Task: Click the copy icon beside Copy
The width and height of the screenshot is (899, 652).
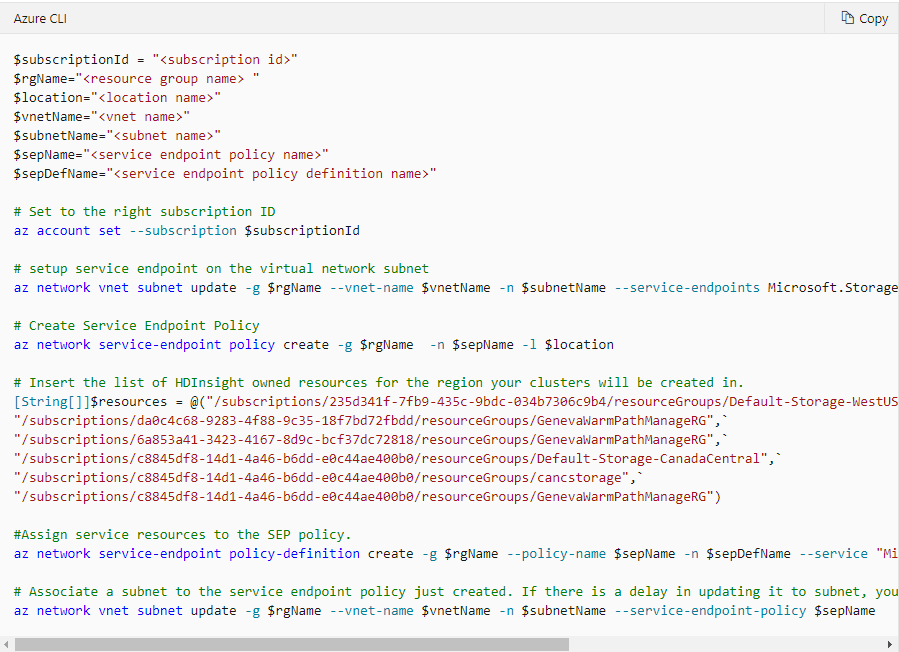Action: (847, 18)
